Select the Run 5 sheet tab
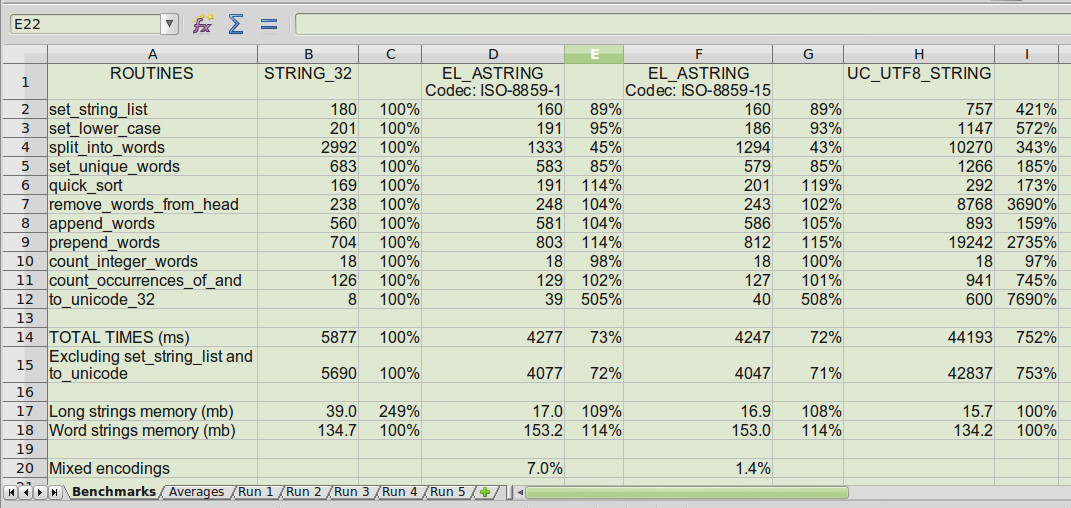1071x508 pixels. point(448,492)
